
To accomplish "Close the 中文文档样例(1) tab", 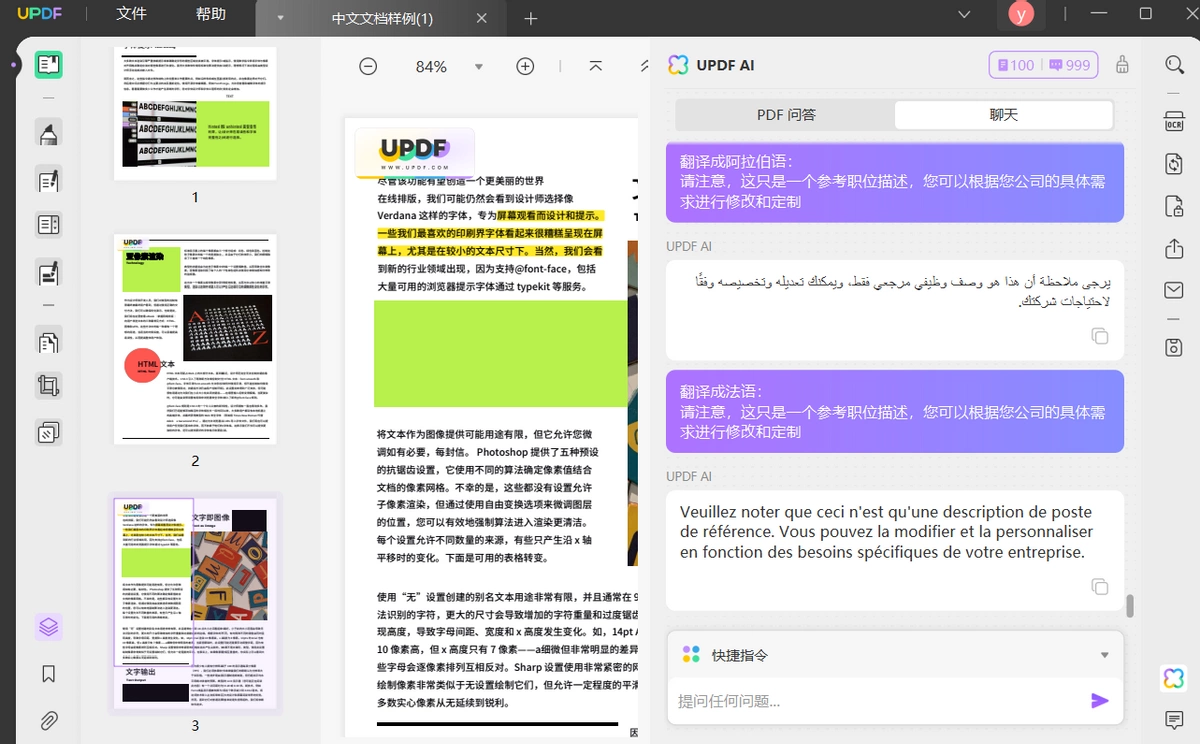I will click(x=482, y=19).
